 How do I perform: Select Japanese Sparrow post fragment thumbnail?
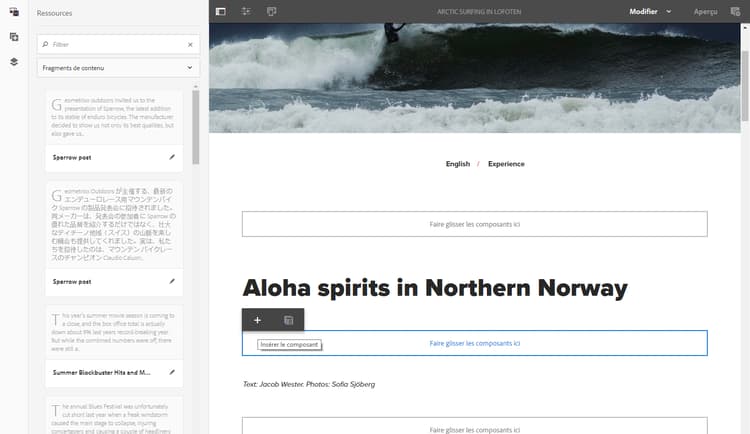(x=114, y=224)
